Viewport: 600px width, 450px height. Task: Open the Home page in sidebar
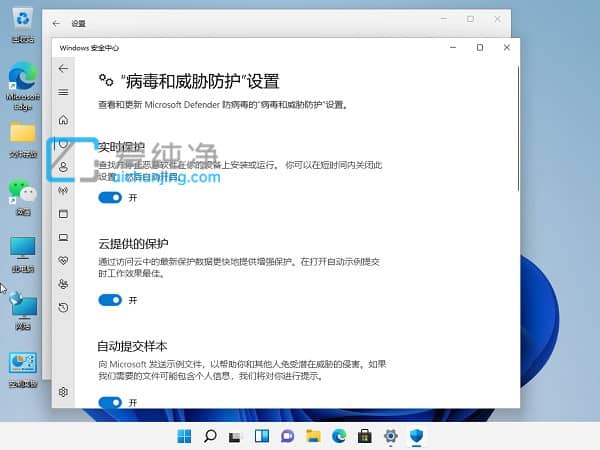pos(64,120)
